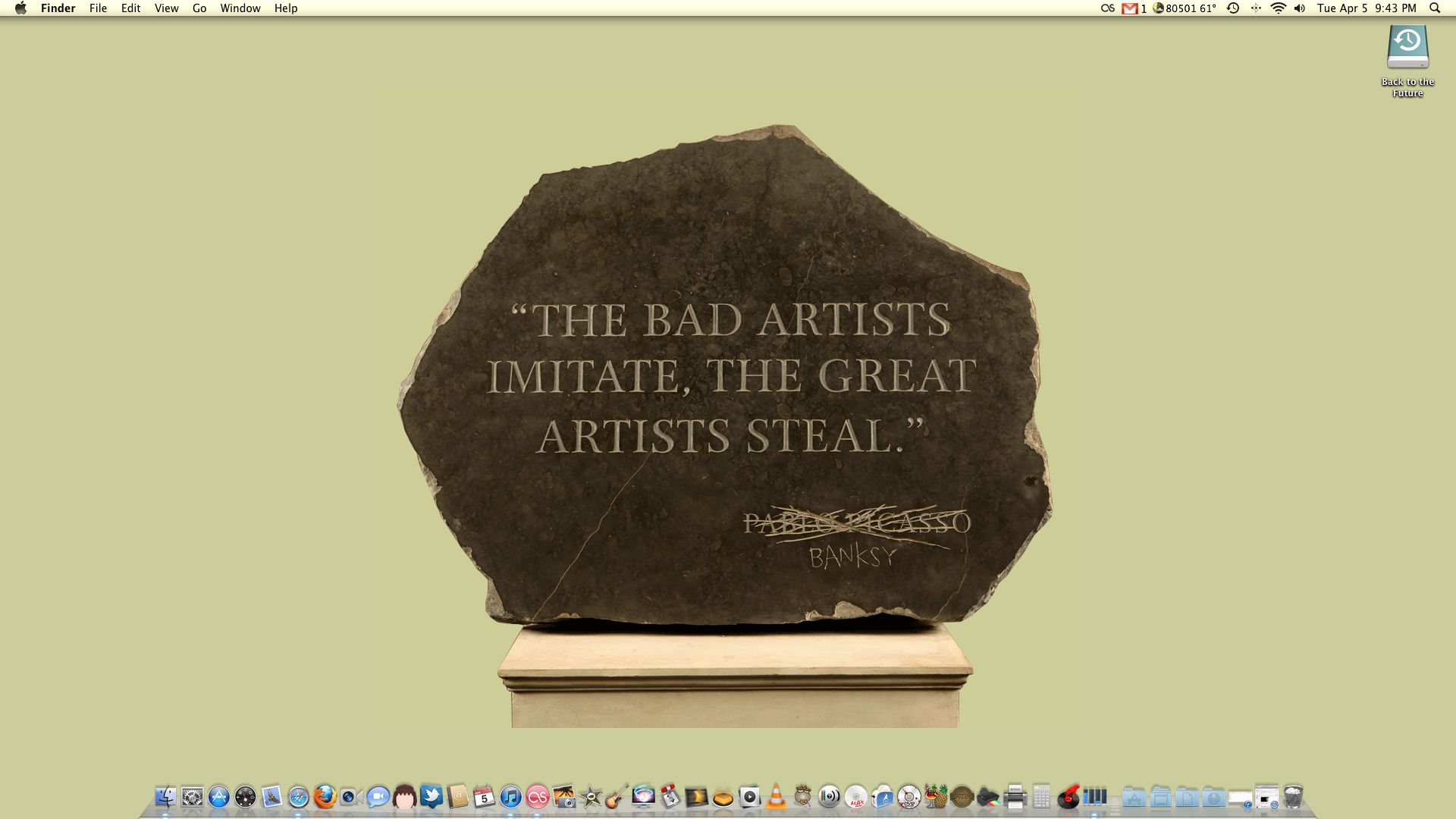Launch iPhoto from the Dock

point(563,797)
